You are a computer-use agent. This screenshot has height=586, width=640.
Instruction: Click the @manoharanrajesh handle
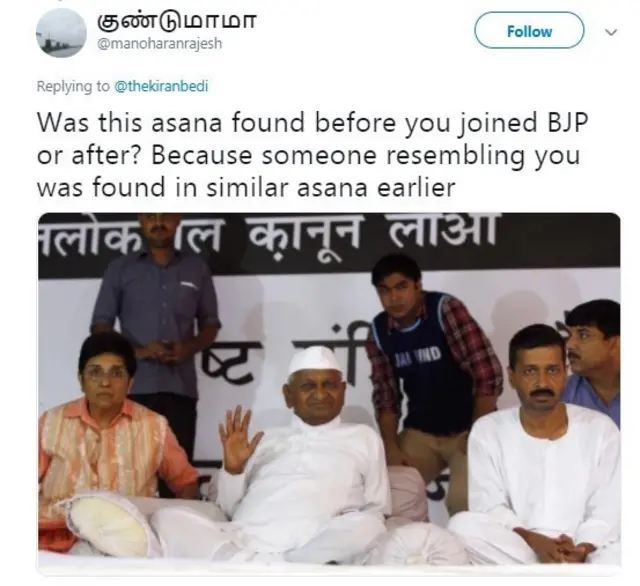click(159, 43)
